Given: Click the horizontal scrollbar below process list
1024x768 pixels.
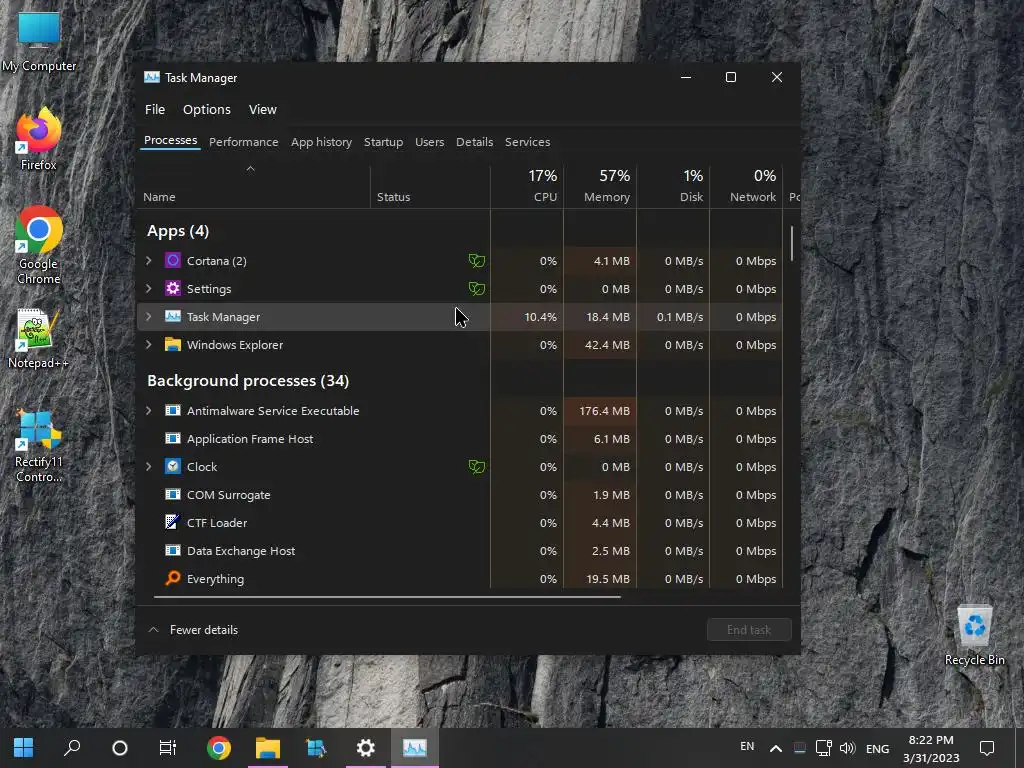Looking at the screenshot, I should click(387, 596).
